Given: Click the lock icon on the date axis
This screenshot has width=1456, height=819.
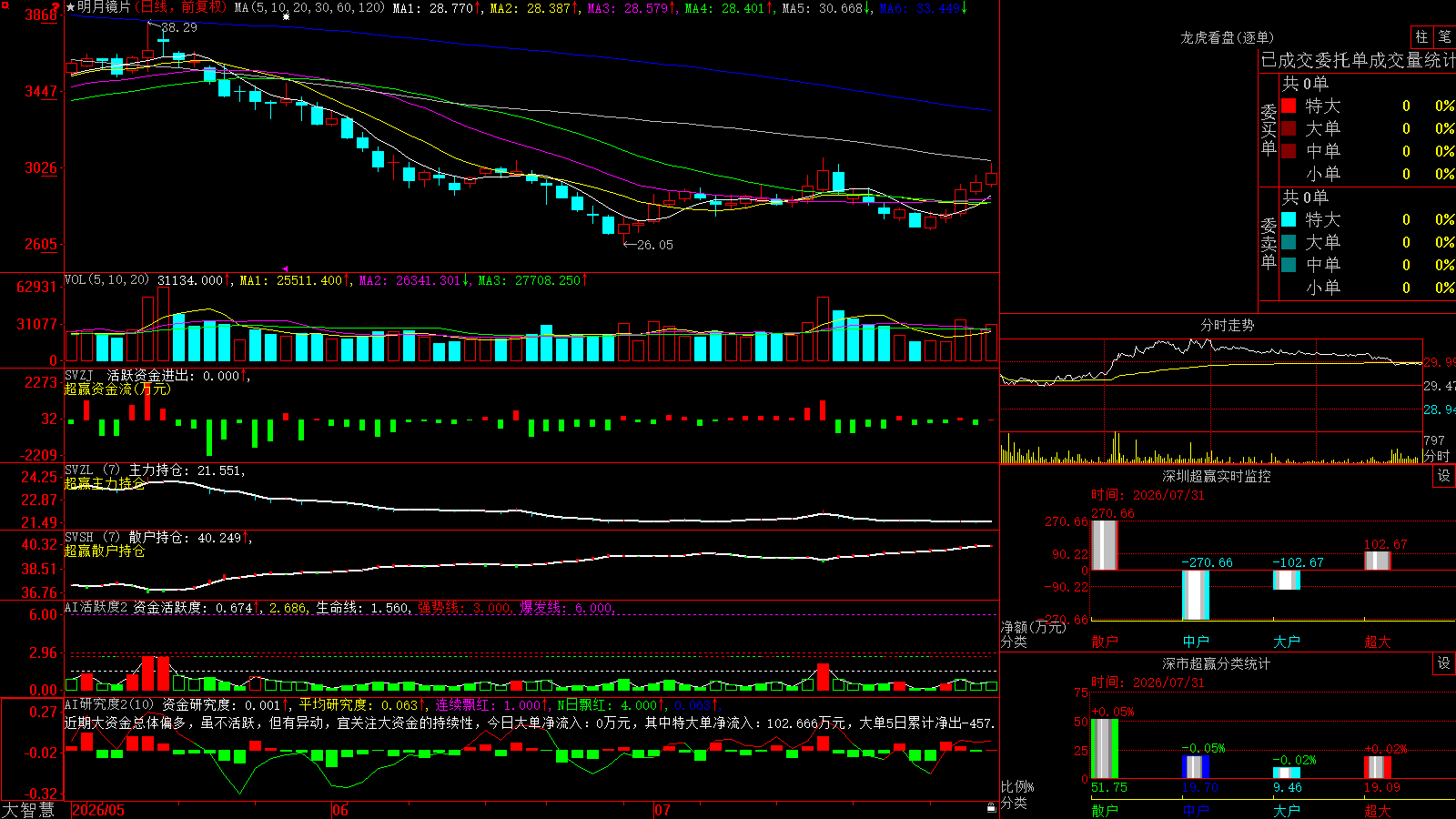Looking at the screenshot, I should [x=991, y=807].
